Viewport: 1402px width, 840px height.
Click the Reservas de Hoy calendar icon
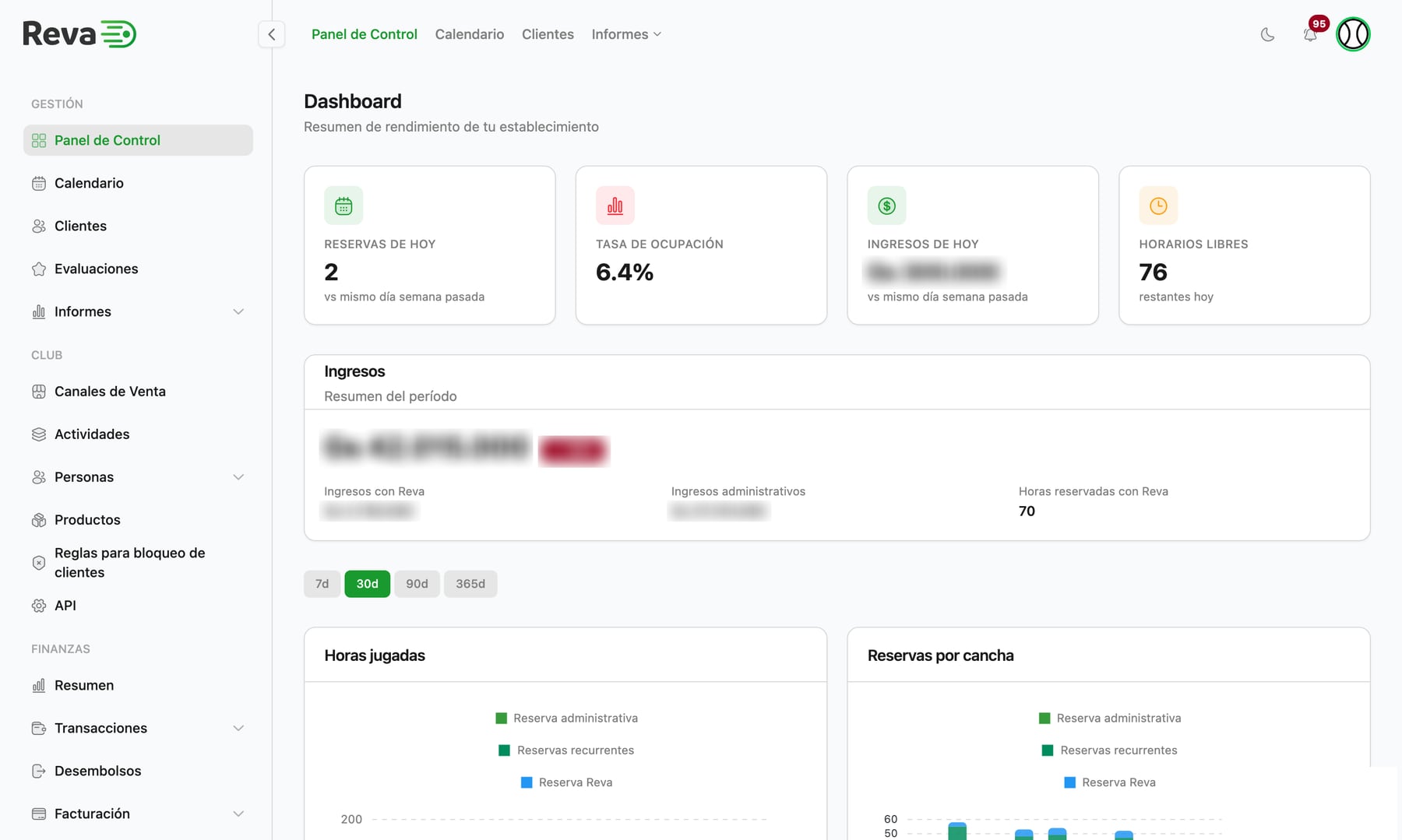(343, 206)
